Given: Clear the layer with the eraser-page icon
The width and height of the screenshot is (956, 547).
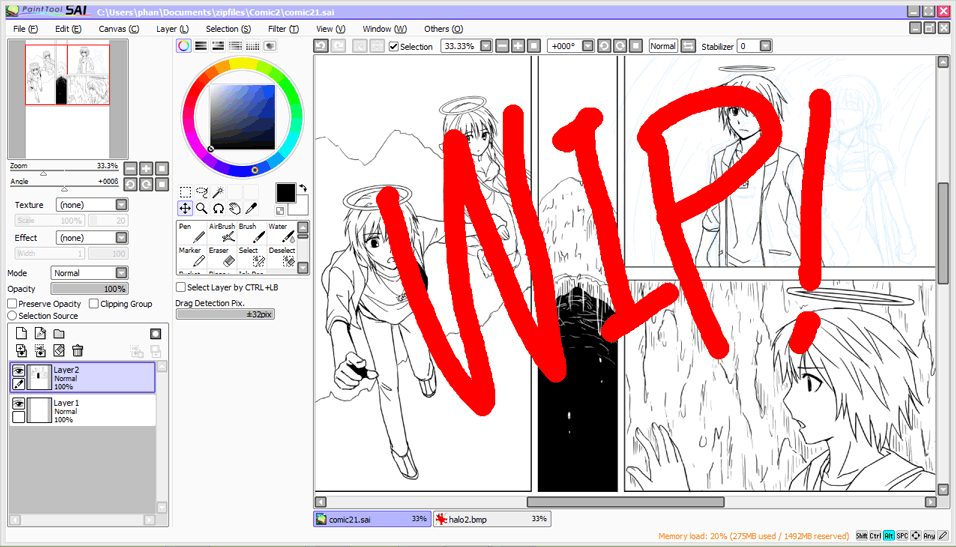Looking at the screenshot, I should click(x=59, y=351).
